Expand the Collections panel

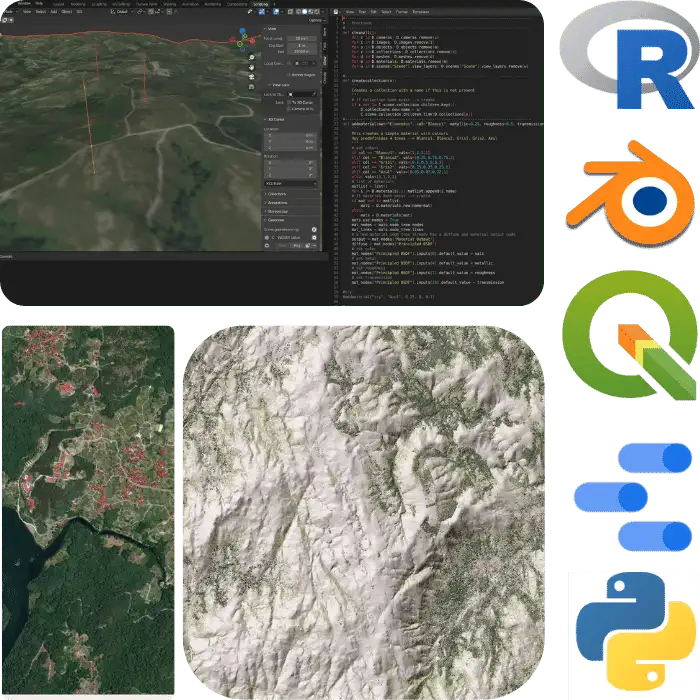pos(275,194)
